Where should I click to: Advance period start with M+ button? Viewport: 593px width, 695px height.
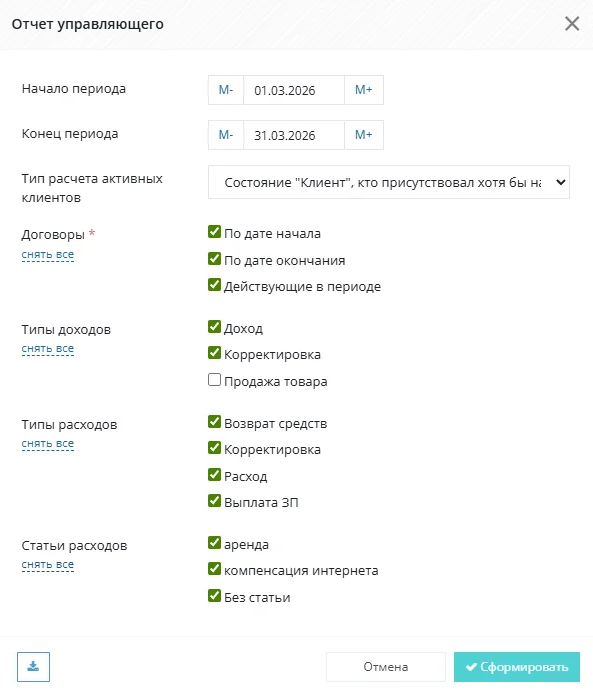coord(364,90)
